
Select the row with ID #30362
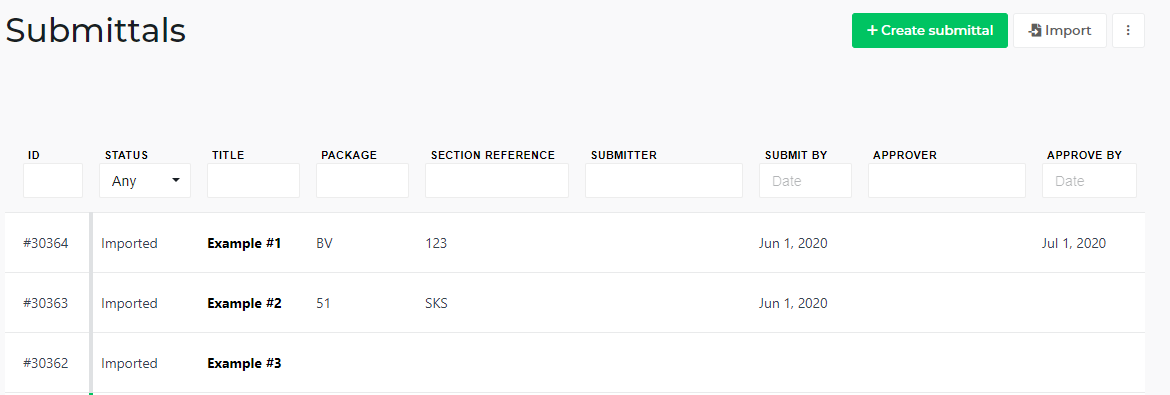coord(575,363)
